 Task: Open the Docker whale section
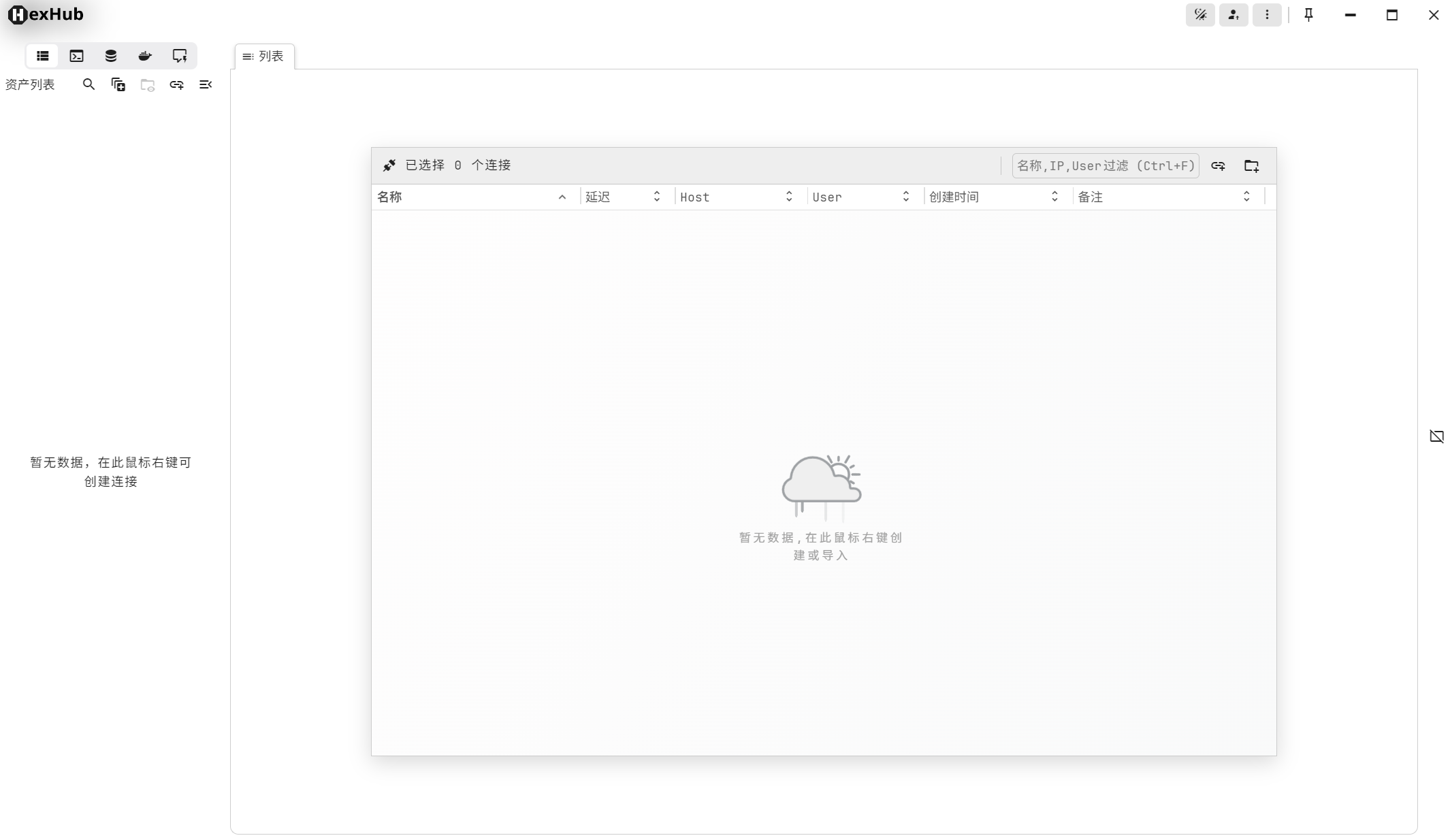point(145,56)
